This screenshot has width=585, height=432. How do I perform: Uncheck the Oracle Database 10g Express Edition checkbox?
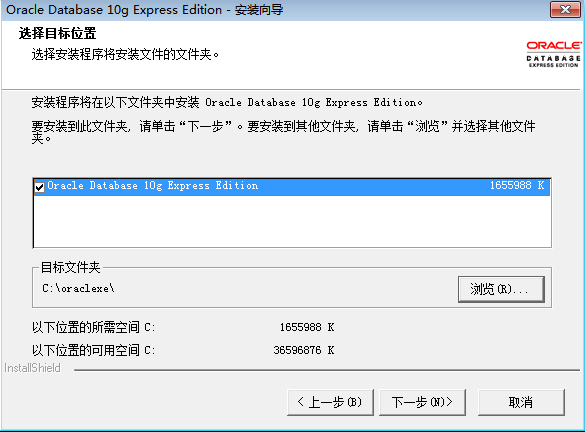tap(40, 187)
